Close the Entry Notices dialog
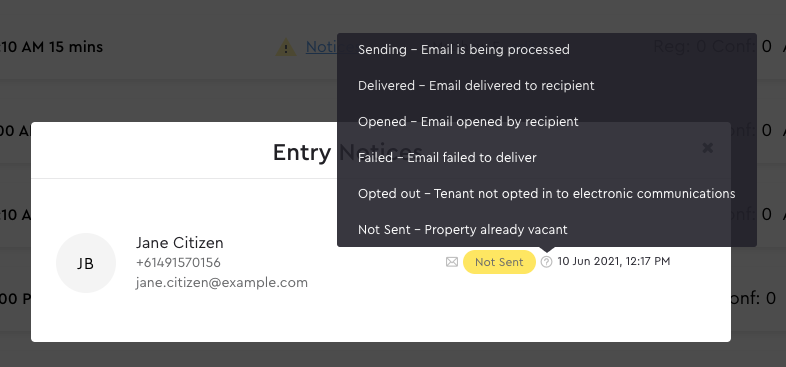Image resolution: width=786 pixels, height=367 pixels. click(x=707, y=147)
